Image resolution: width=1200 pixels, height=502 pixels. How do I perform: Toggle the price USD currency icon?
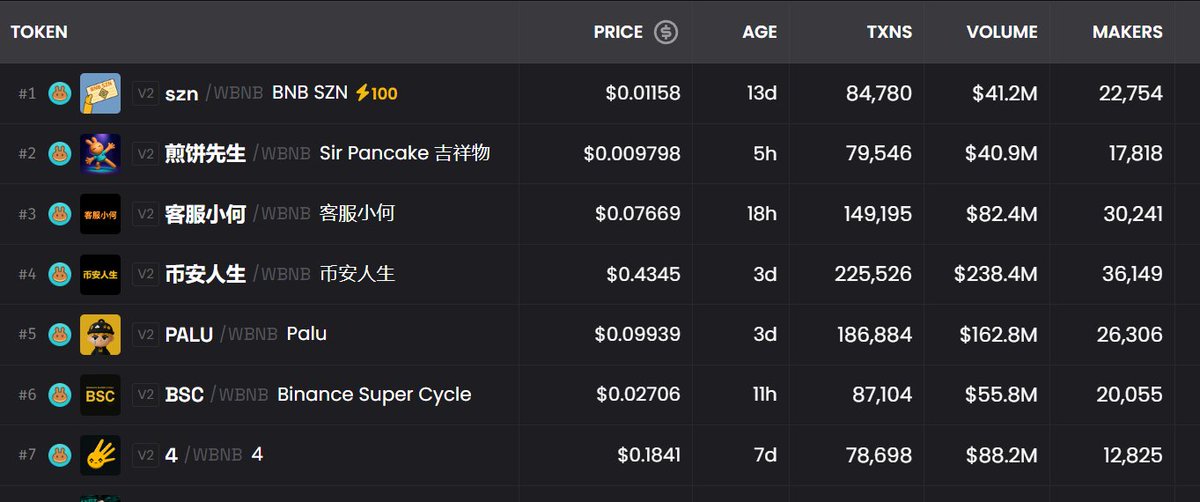(666, 32)
